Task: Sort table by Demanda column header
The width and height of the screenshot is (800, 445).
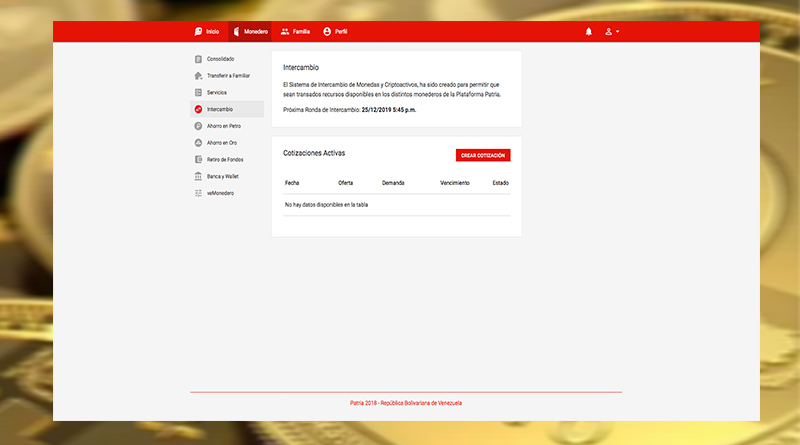Action: (x=393, y=183)
